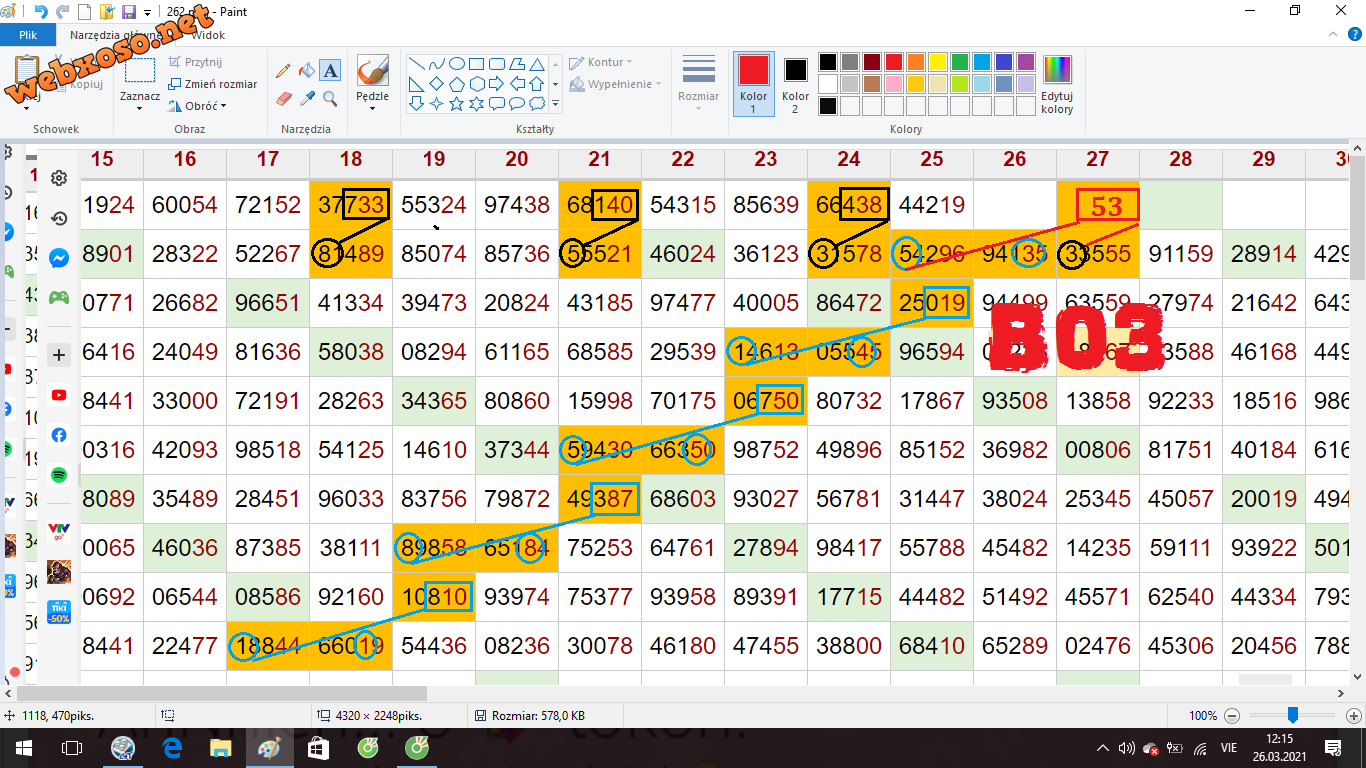
Task: Expand the shapes gallery with More arrow
Action: point(556,103)
